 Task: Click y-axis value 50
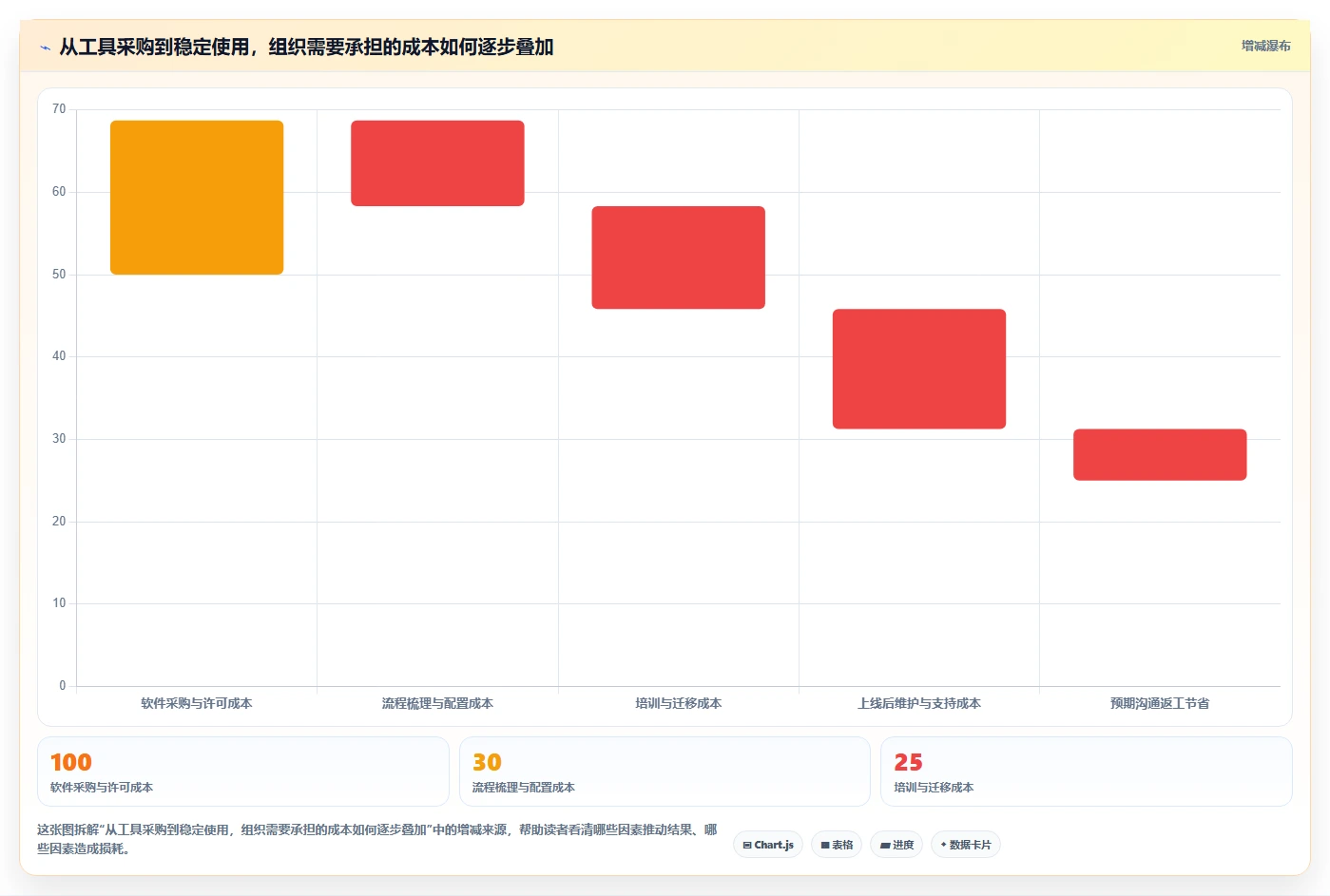[x=59, y=275]
